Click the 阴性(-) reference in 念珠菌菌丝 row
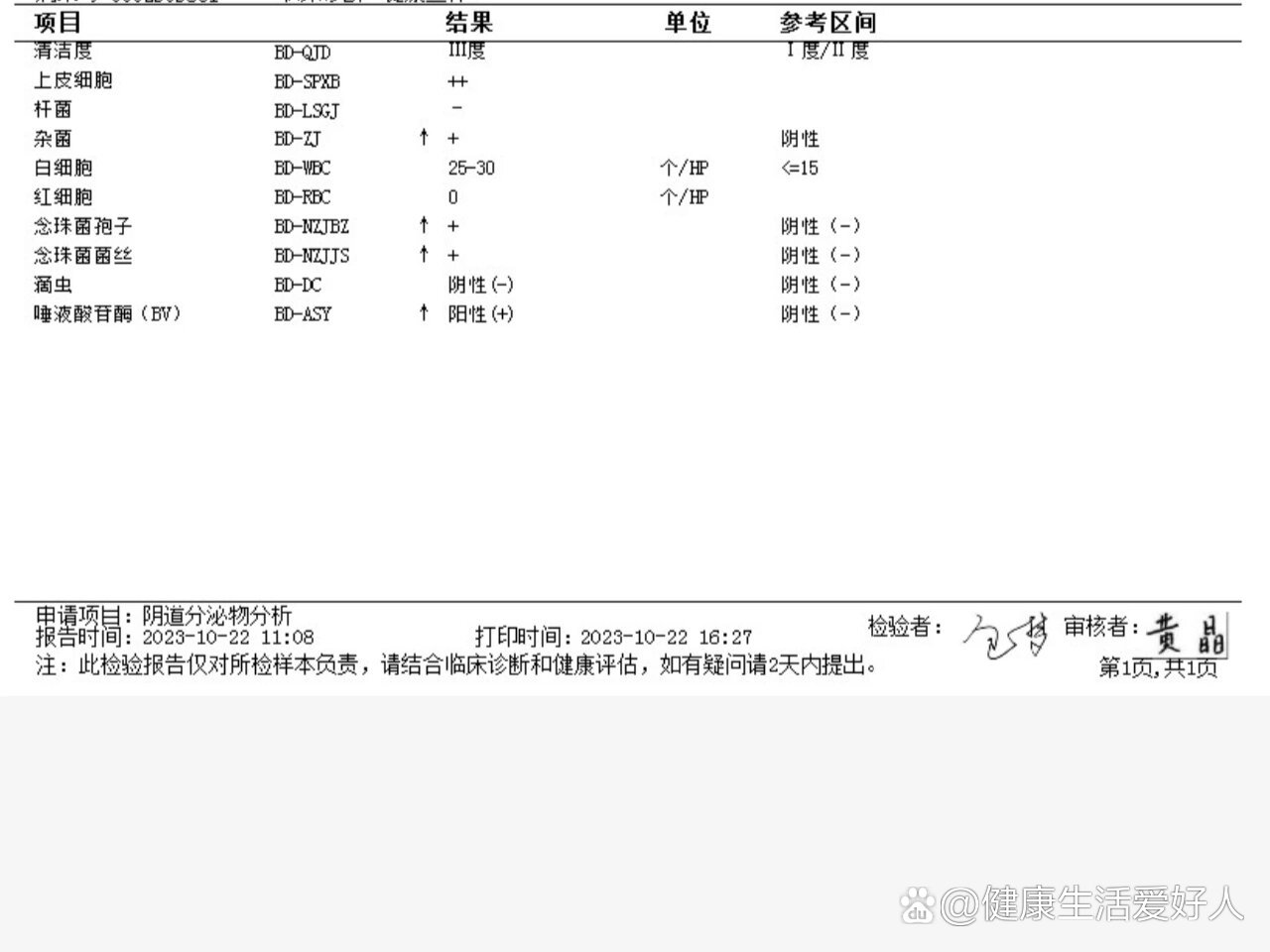 pos(821,255)
